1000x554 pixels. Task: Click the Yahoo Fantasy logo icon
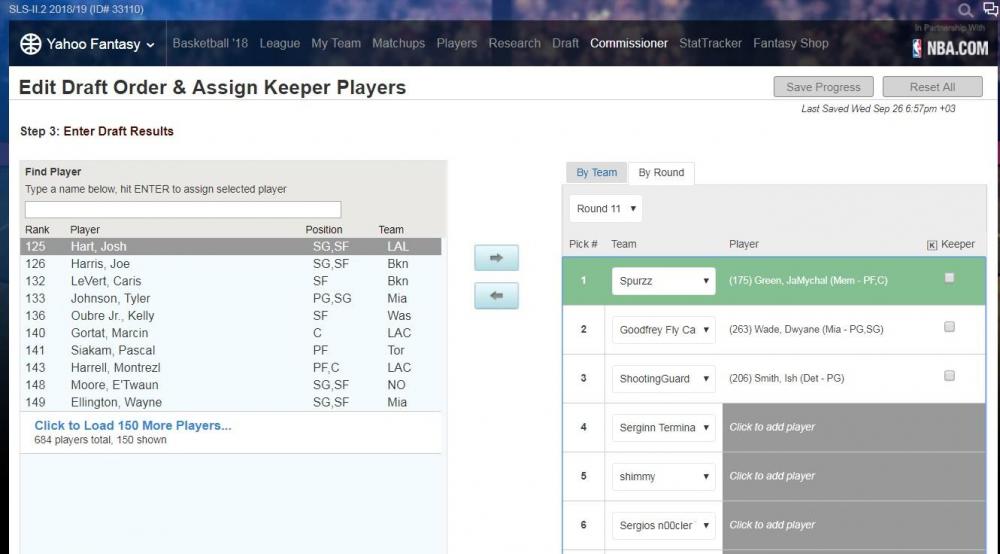tap(31, 44)
